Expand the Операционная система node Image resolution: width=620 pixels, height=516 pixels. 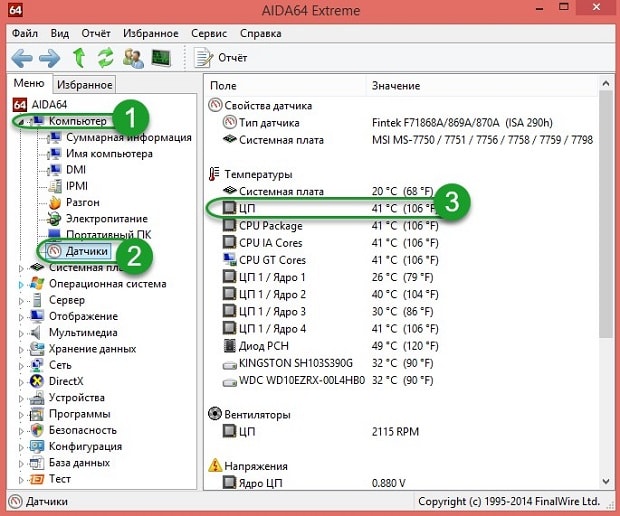coord(21,284)
